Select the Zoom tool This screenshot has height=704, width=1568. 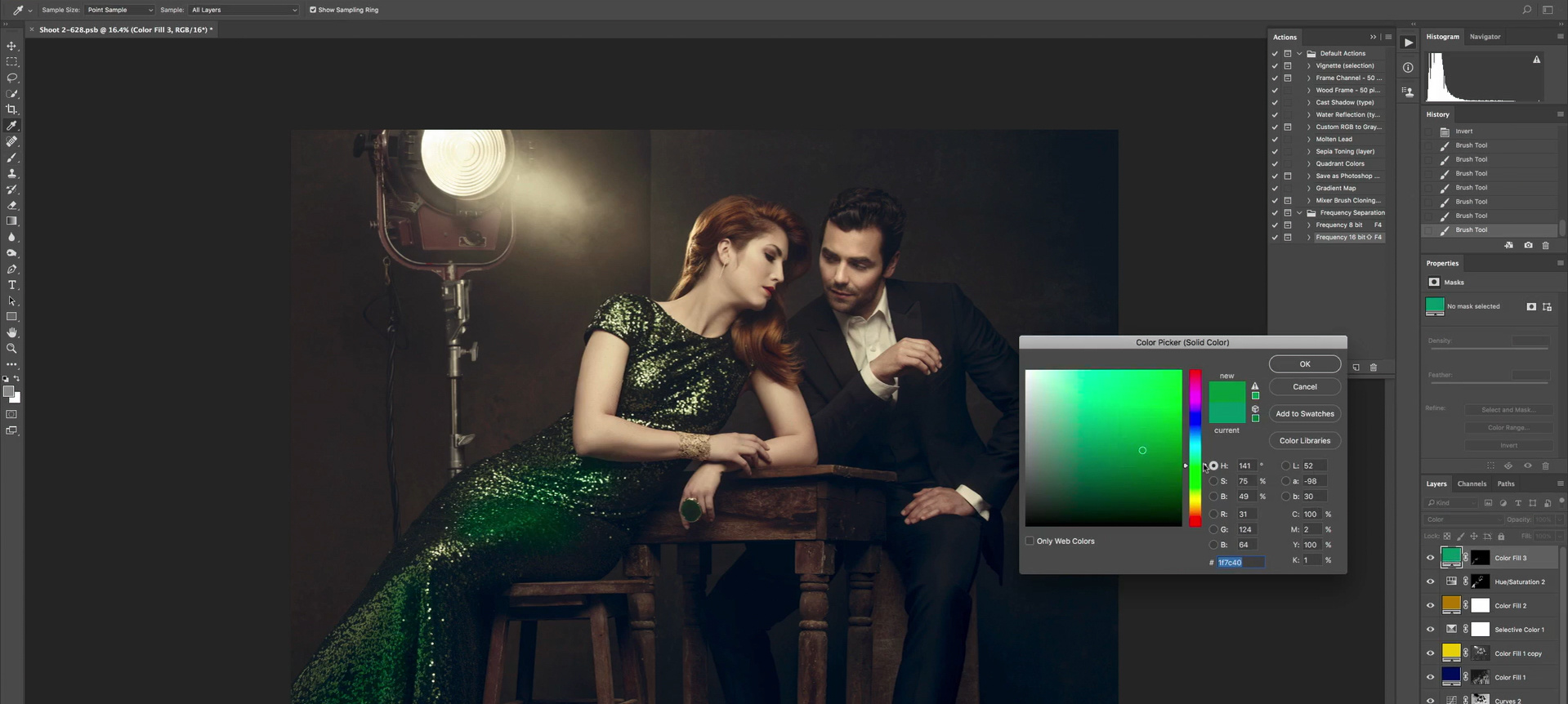tap(11, 349)
